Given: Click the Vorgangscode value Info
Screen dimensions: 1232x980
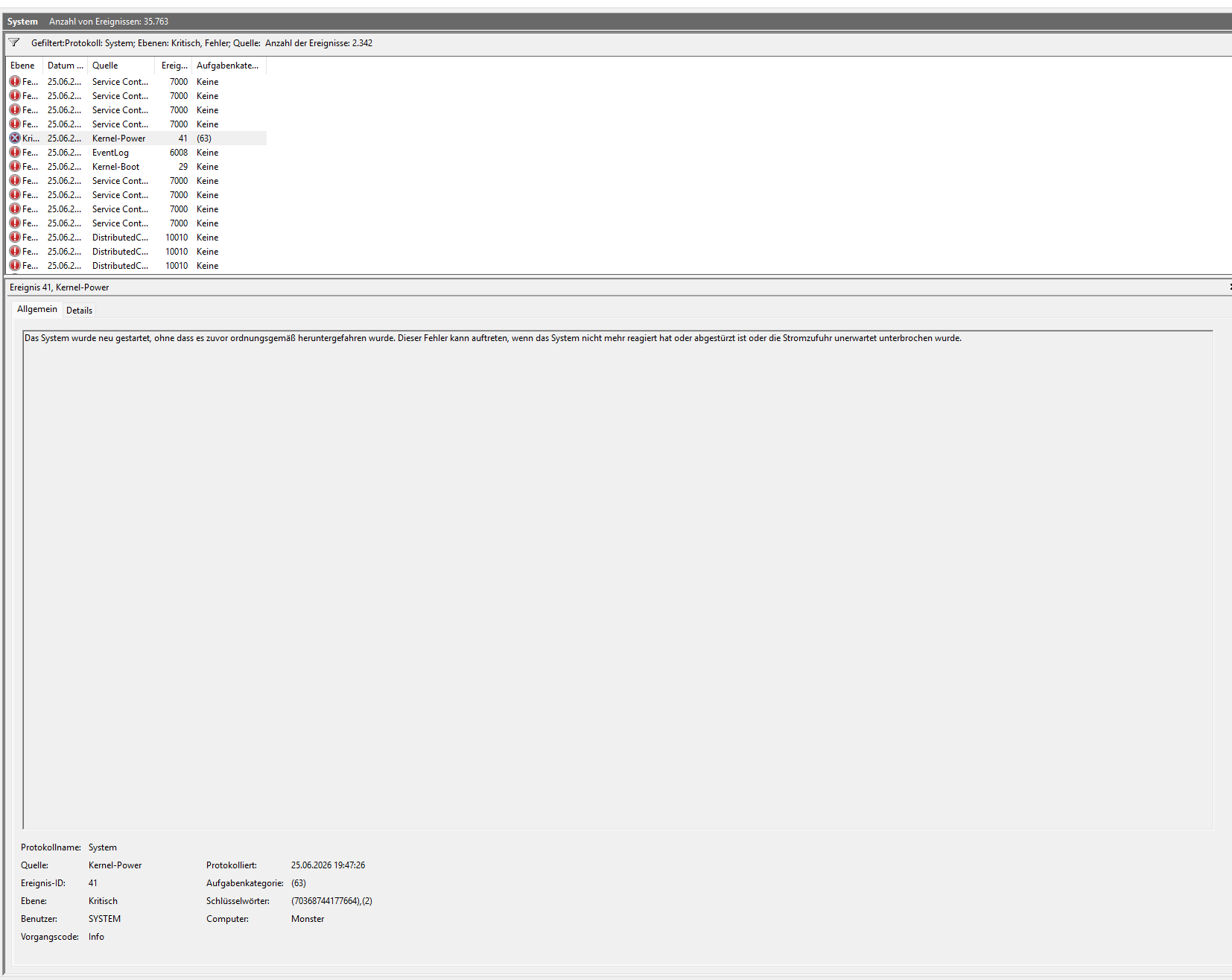Looking at the screenshot, I should [96, 937].
